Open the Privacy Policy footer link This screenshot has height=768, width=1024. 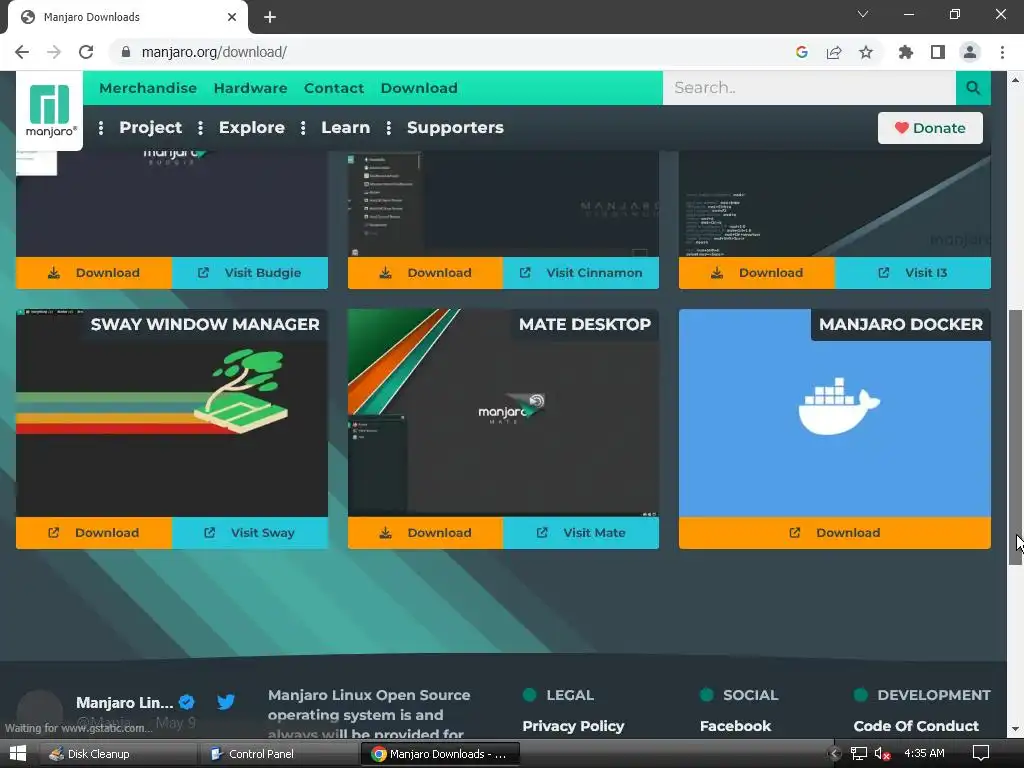coord(573,726)
